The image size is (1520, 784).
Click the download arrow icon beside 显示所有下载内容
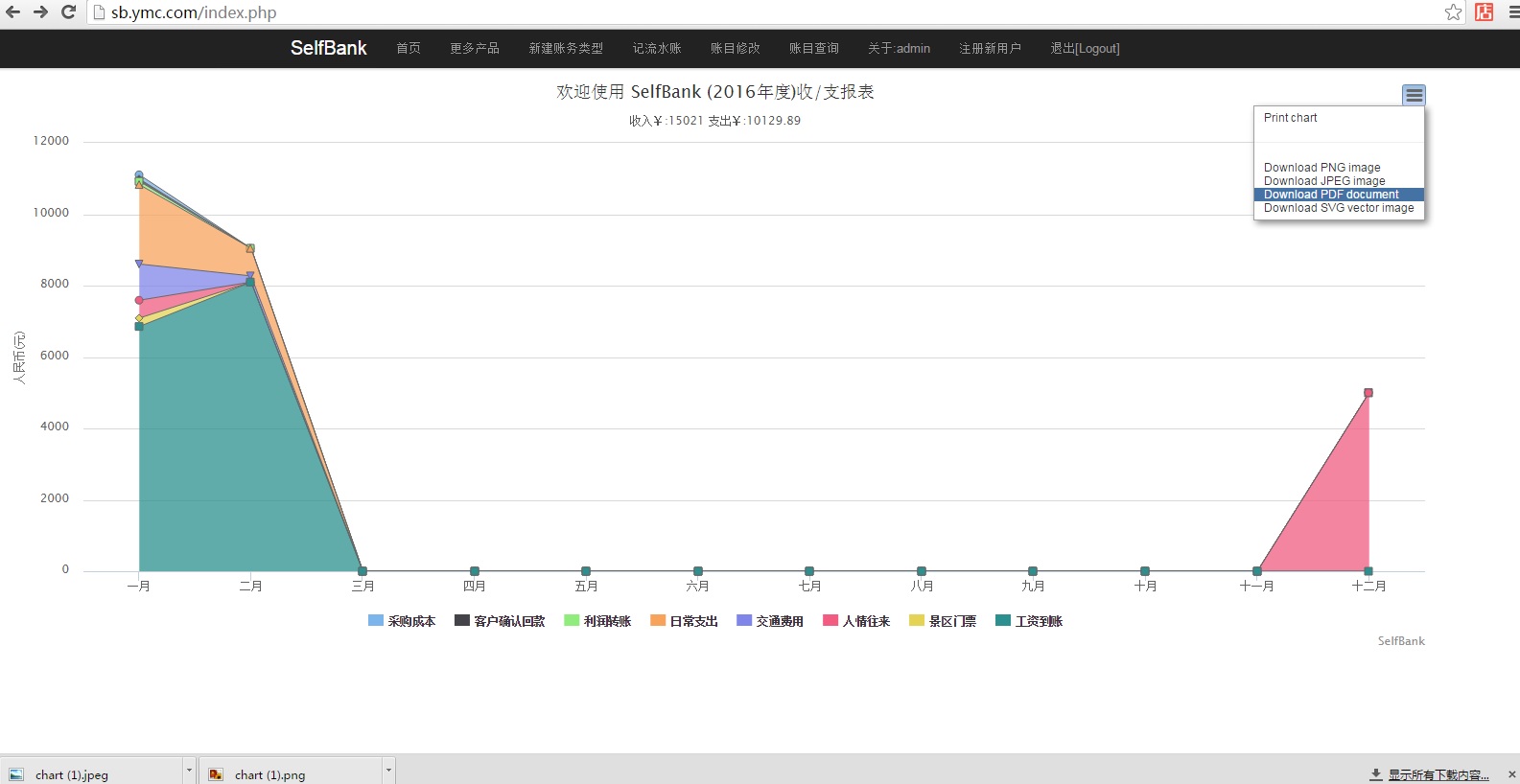tap(1375, 774)
